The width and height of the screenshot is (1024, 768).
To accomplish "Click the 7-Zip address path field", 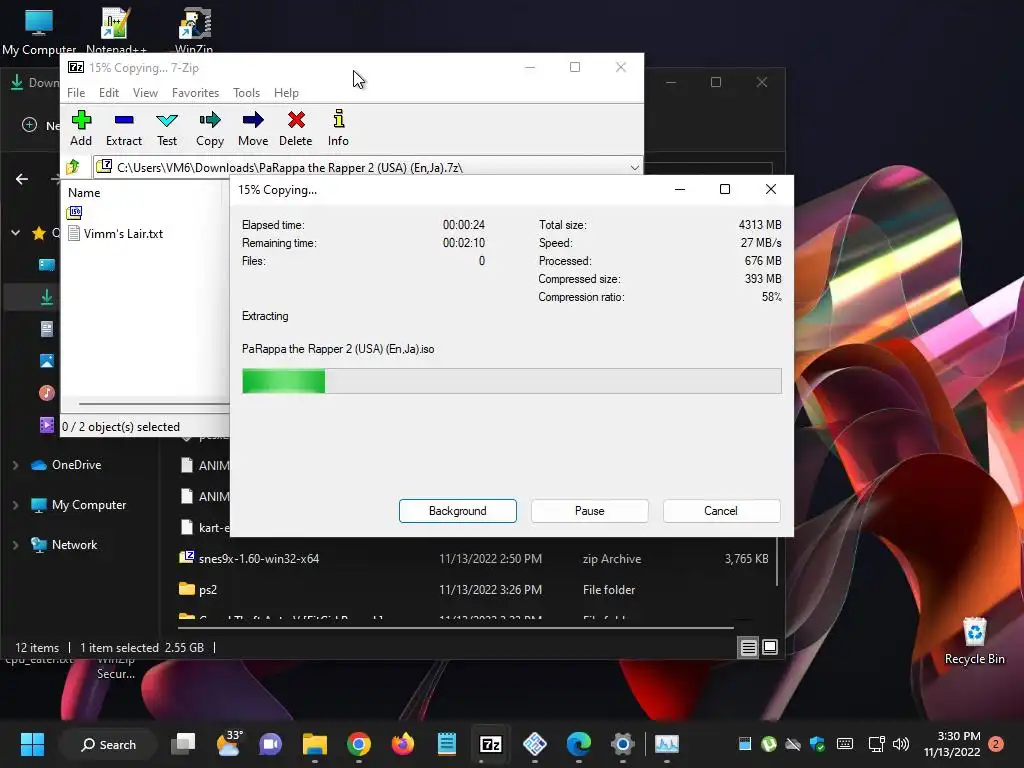I will [x=368, y=168].
